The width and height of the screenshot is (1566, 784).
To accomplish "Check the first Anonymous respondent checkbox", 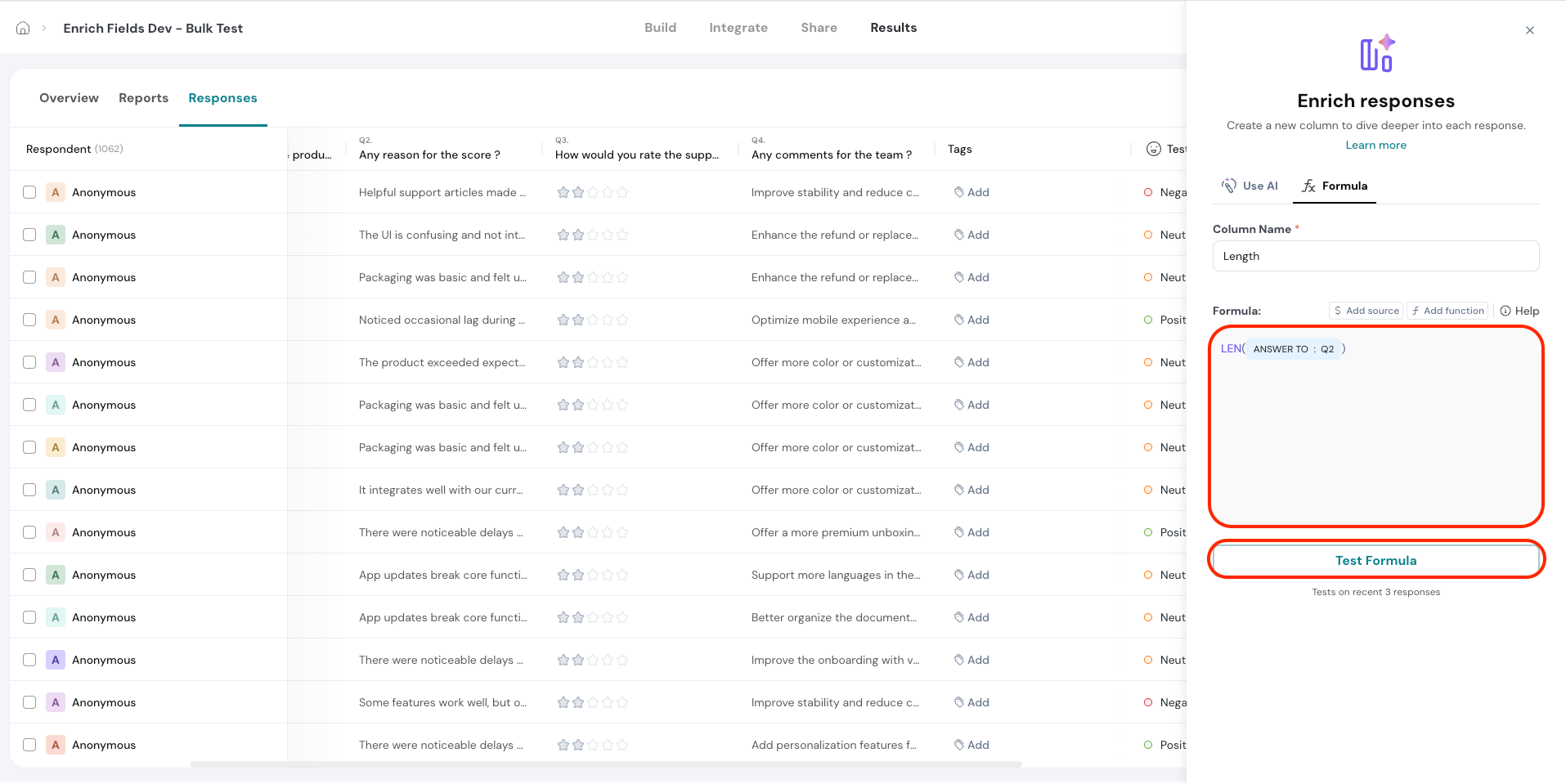I will click(x=29, y=192).
